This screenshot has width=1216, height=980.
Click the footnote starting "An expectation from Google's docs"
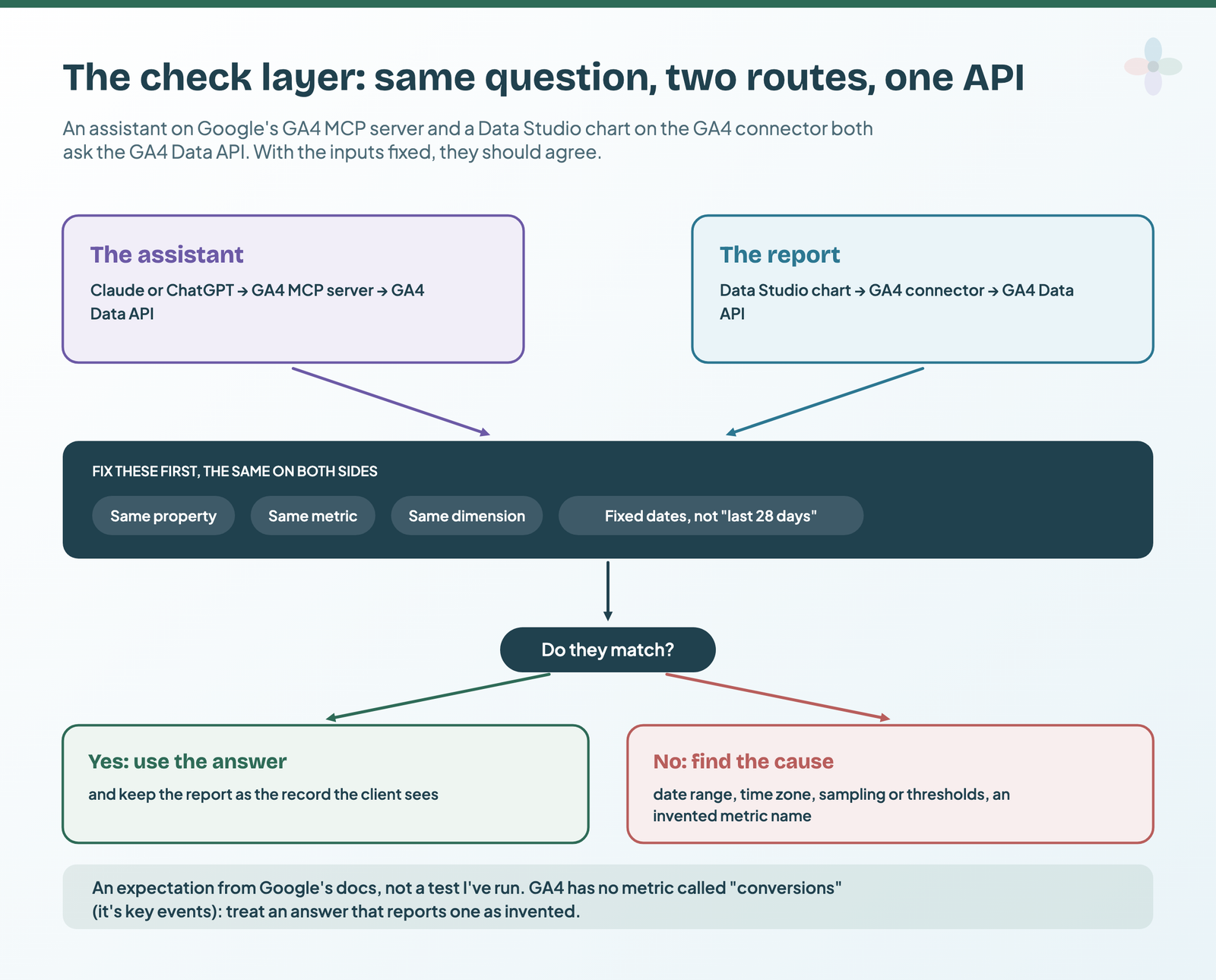pyautogui.click(x=467, y=899)
